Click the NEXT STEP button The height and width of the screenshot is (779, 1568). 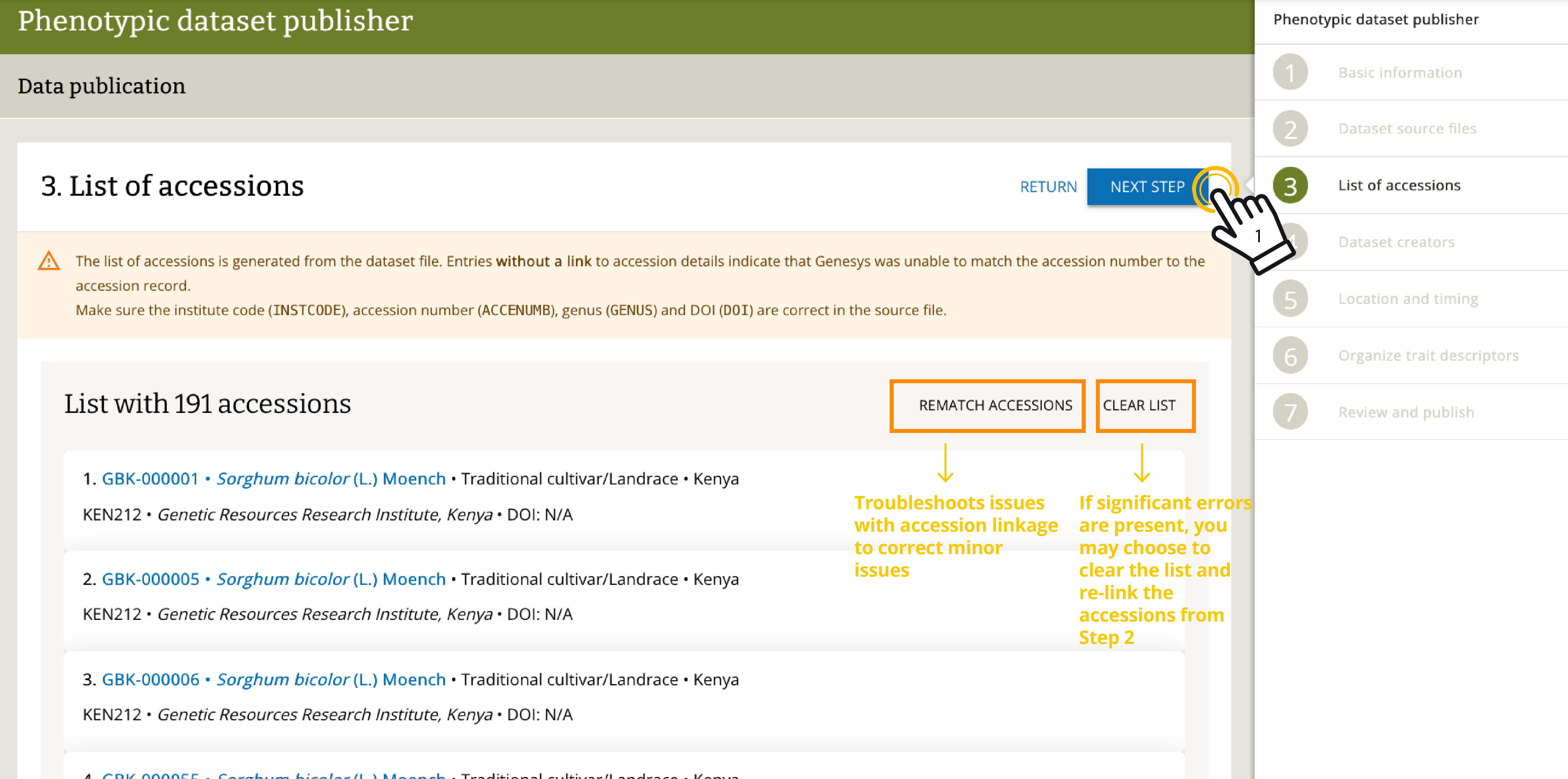[x=1147, y=186]
